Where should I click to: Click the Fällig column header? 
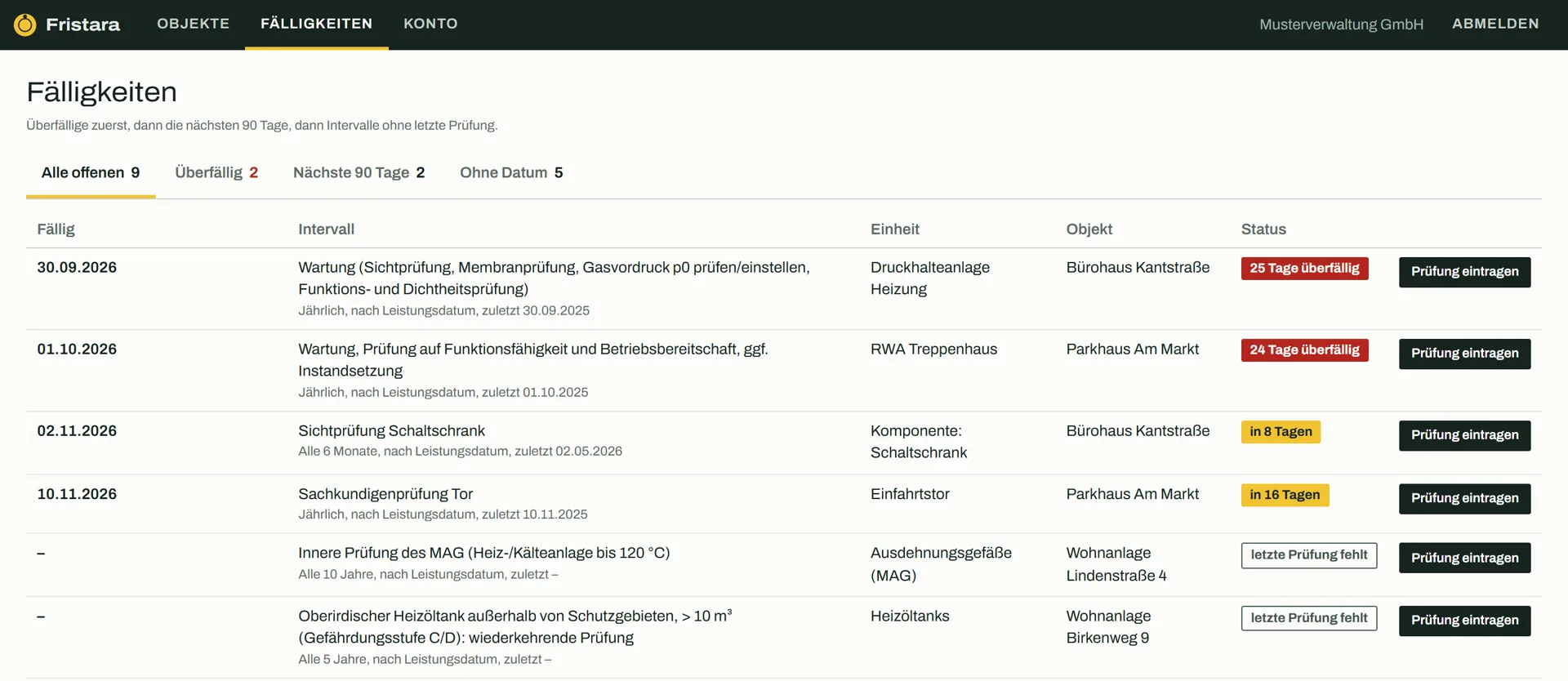coord(56,229)
